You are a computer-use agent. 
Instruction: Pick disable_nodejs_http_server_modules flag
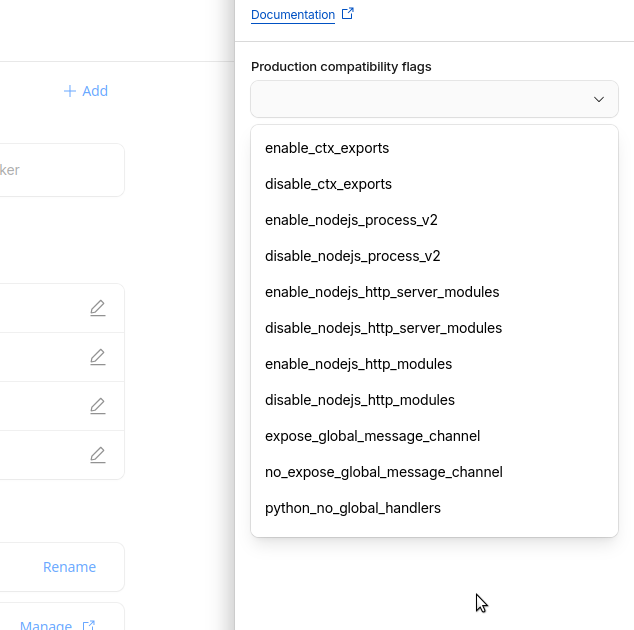[383, 328]
